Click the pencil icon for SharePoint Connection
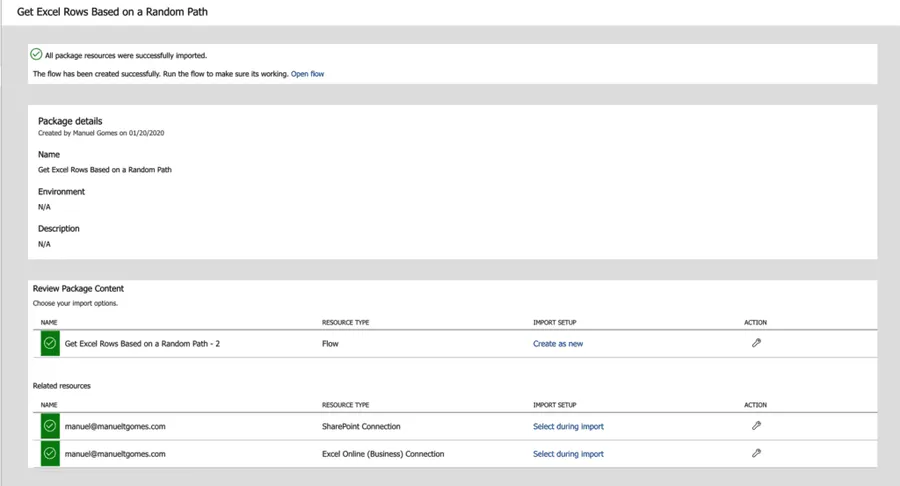The image size is (900, 486). [x=756, y=426]
